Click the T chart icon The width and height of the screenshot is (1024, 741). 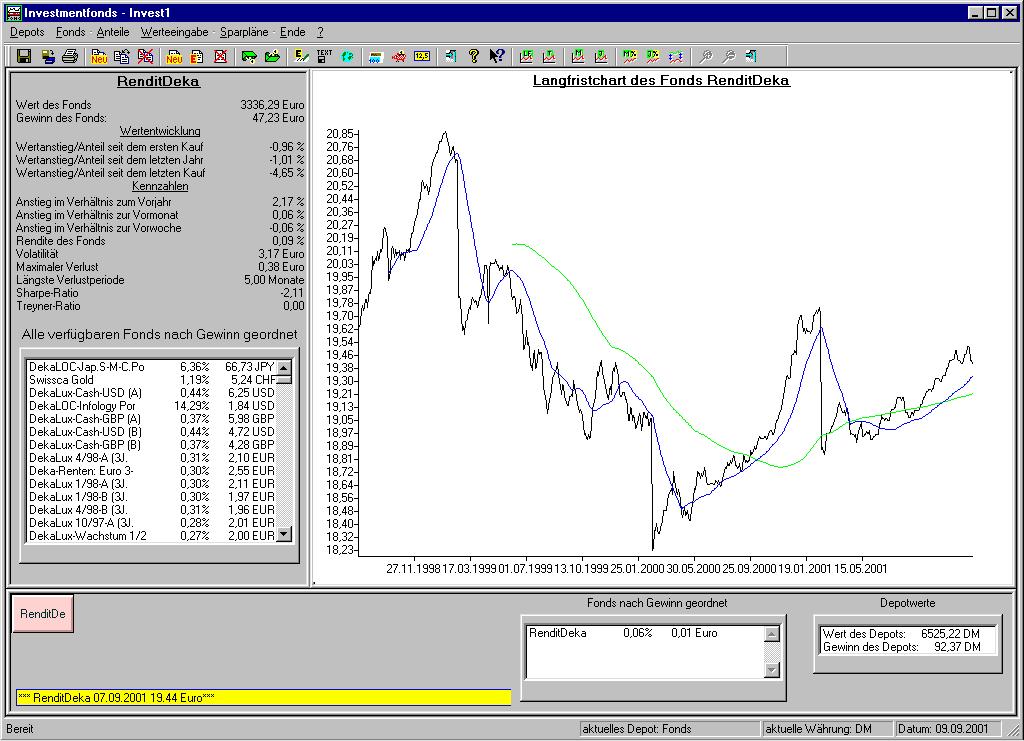(x=549, y=56)
